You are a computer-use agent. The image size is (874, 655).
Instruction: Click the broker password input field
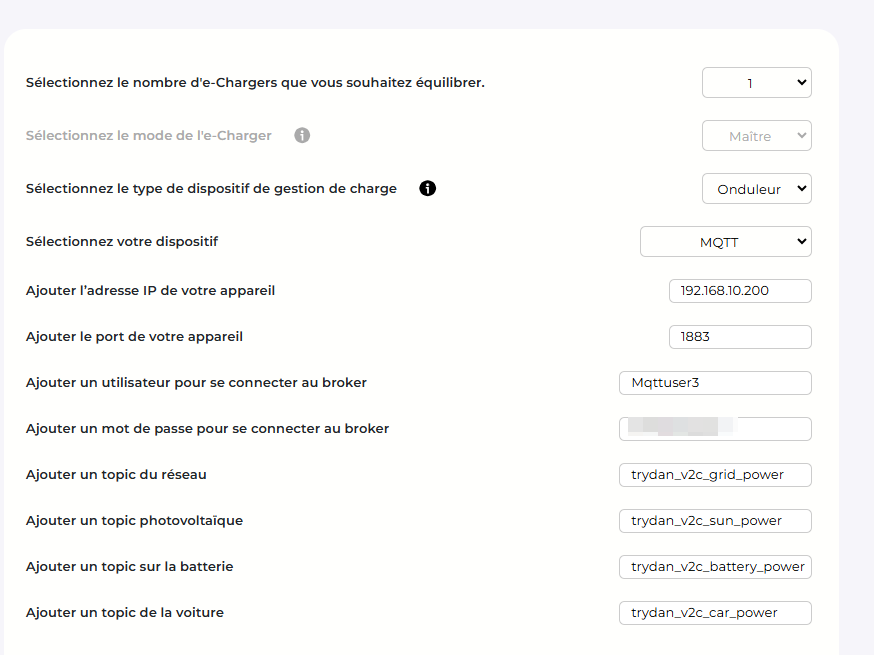point(715,429)
